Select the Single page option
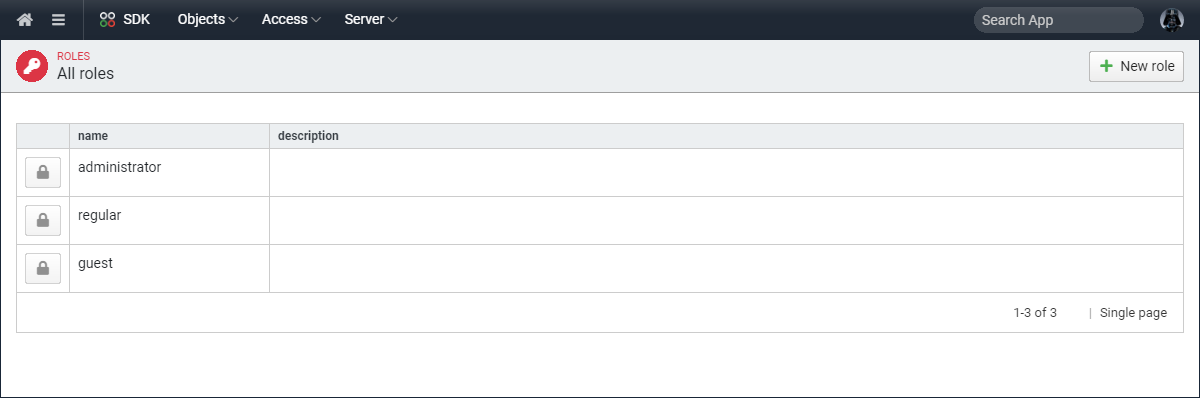This screenshot has height=398, width=1200. click(x=1133, y=313)
